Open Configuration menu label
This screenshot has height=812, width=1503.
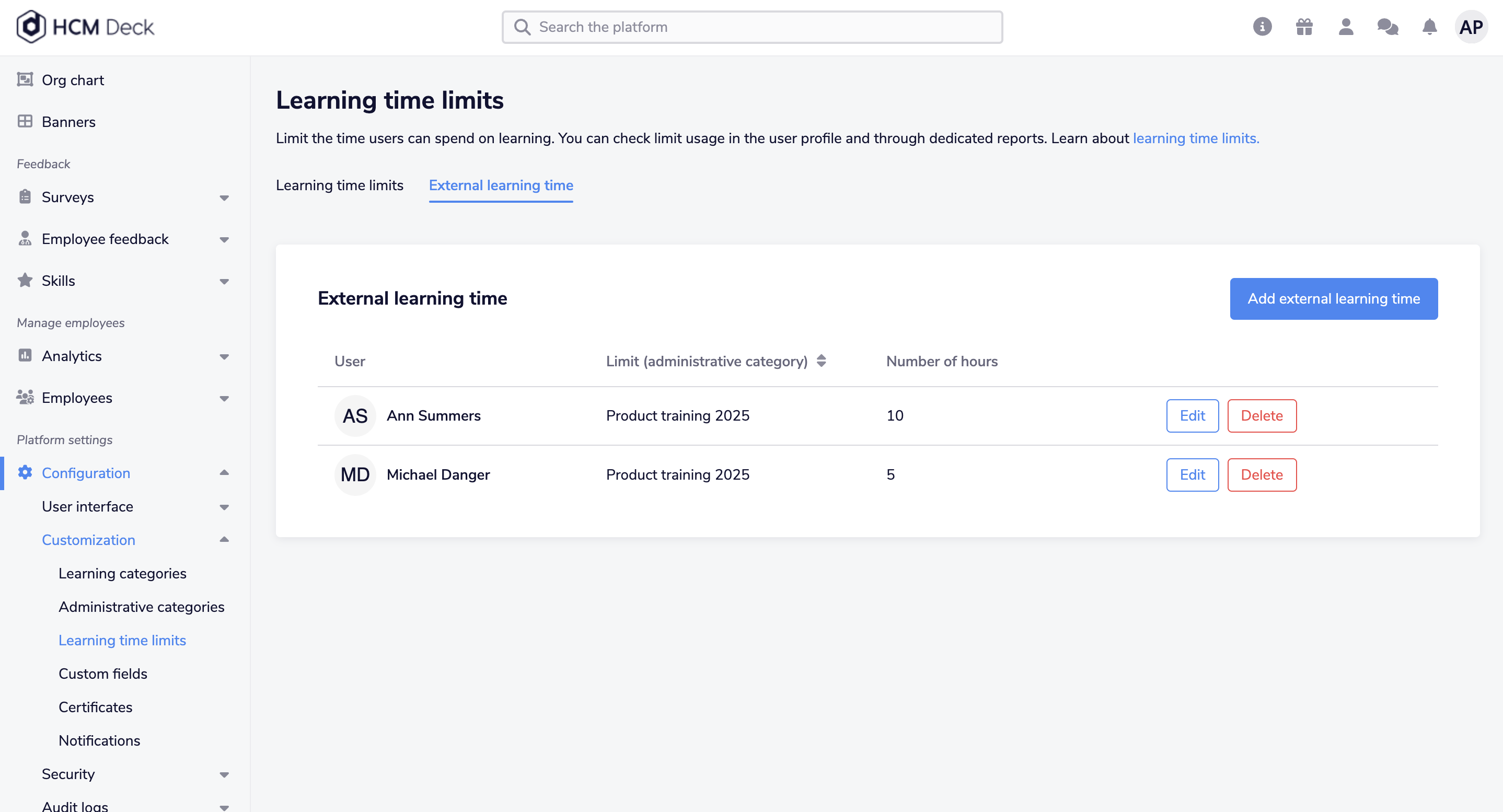tap(86, 473)
